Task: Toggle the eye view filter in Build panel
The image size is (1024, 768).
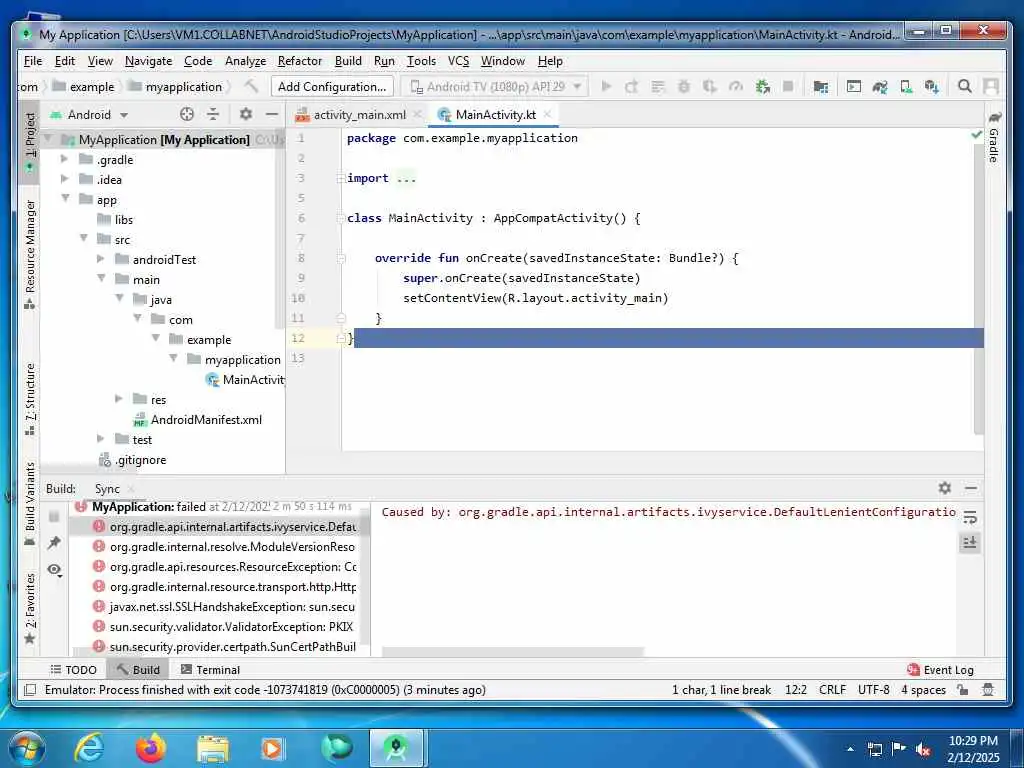Action: pos(54,570)
